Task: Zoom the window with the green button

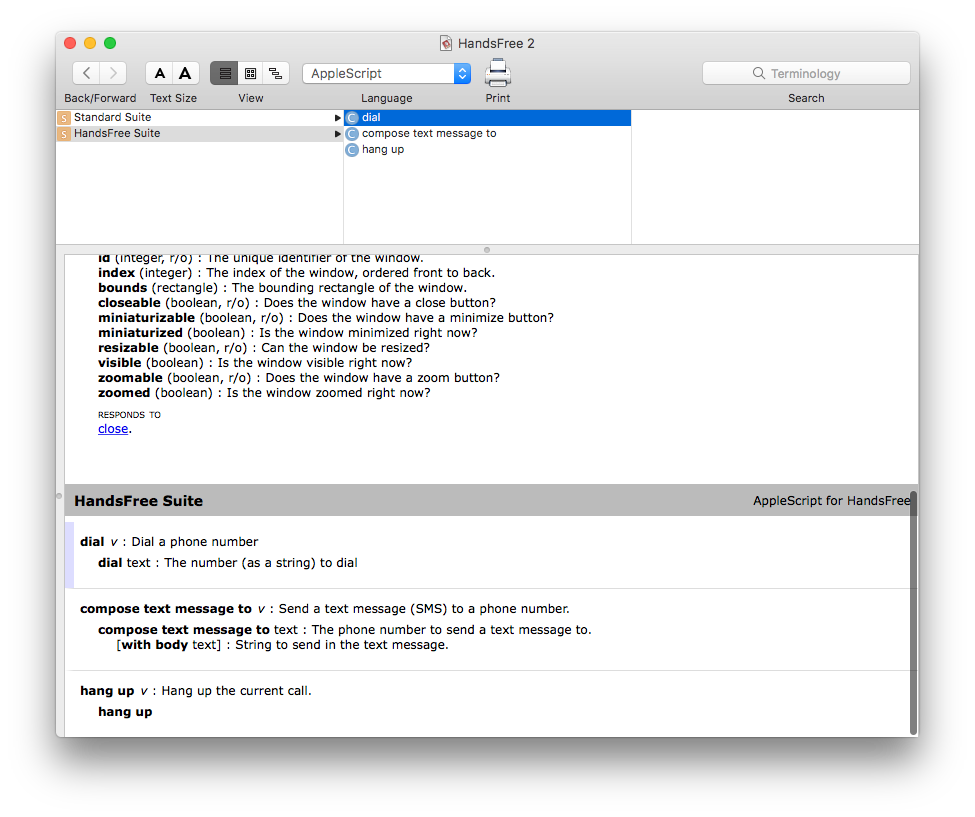Action: (110, 43)
